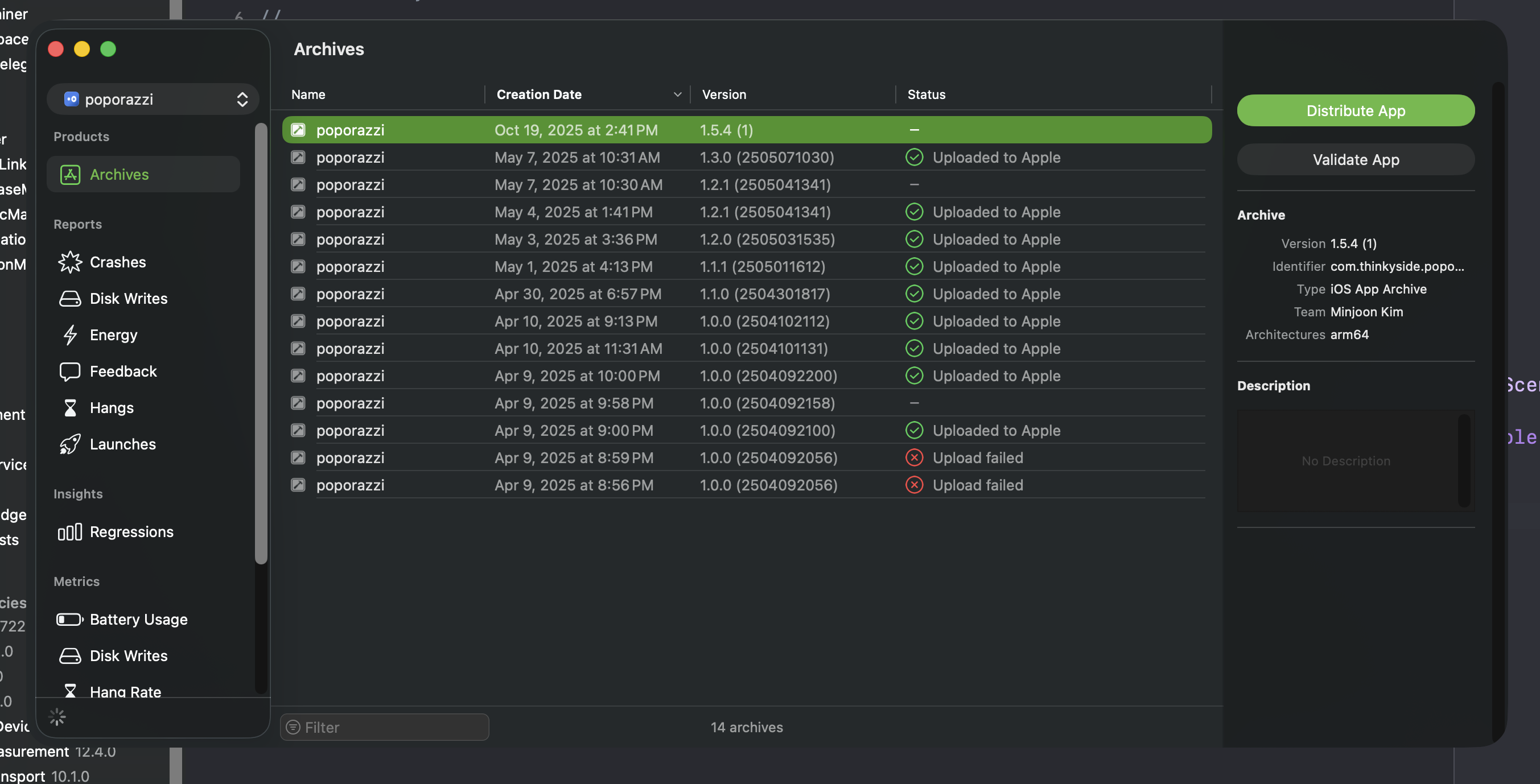Click the Crashes report icon
Image resolution: width=1540 pixels, height=784 pixels.
tap(70, 262)
